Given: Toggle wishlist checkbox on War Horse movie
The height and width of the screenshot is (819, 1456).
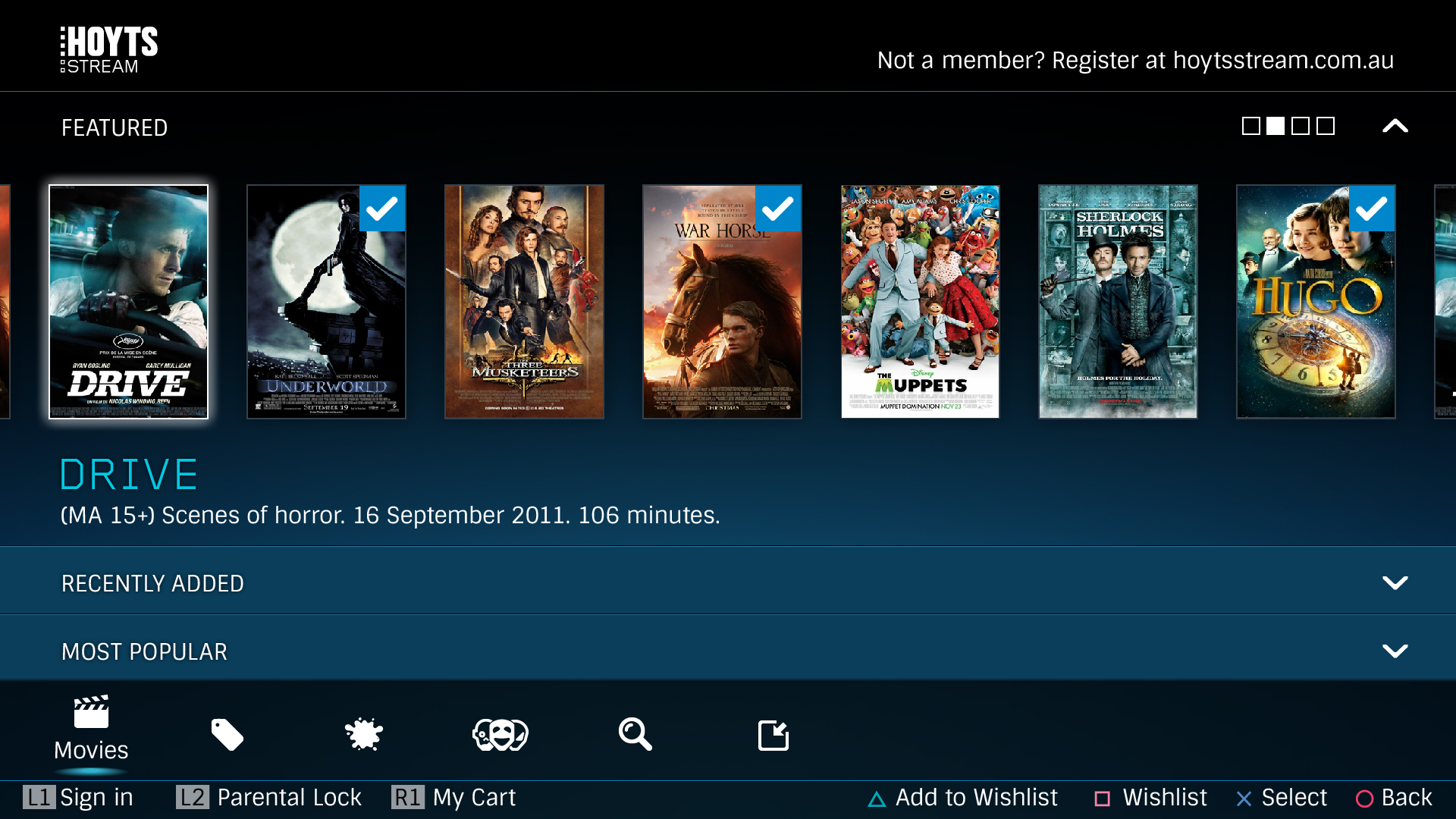Looking at the screenshot, I should pyautogui.click(x=777, y=208).
